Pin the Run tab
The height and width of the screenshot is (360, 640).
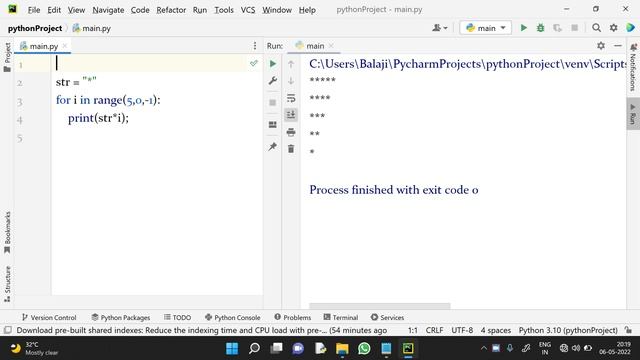tap(273, 146)
